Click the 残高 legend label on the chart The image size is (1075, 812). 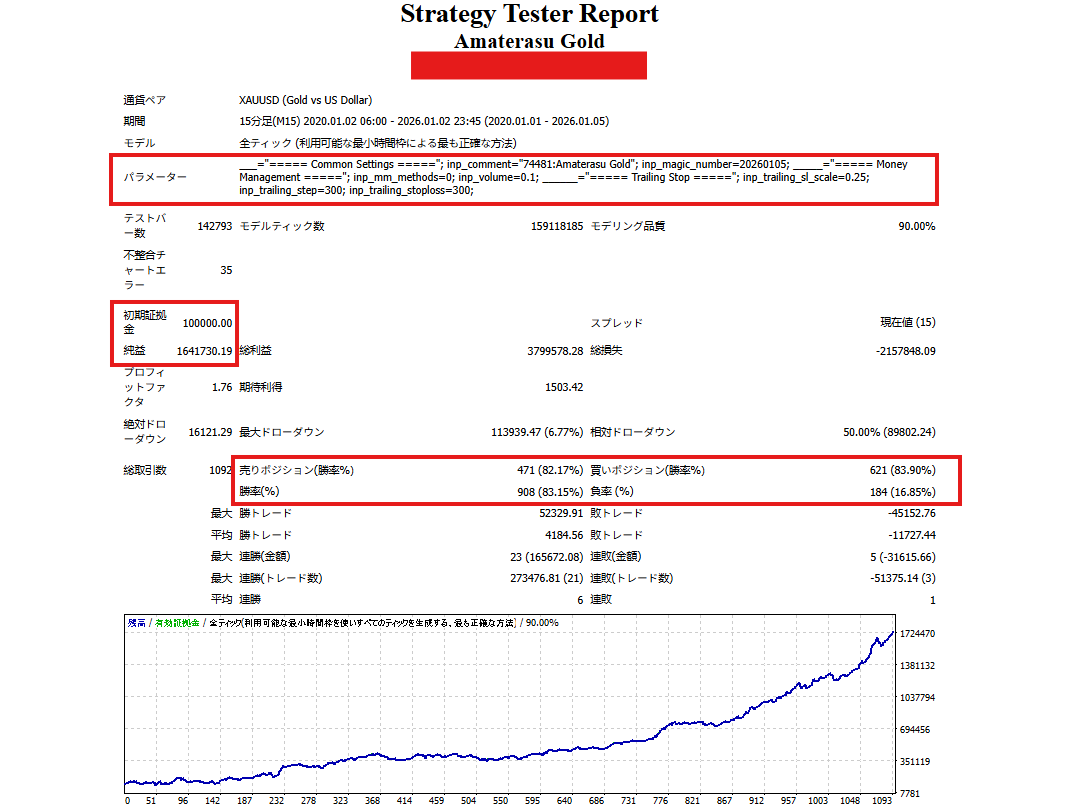(135, 623)
